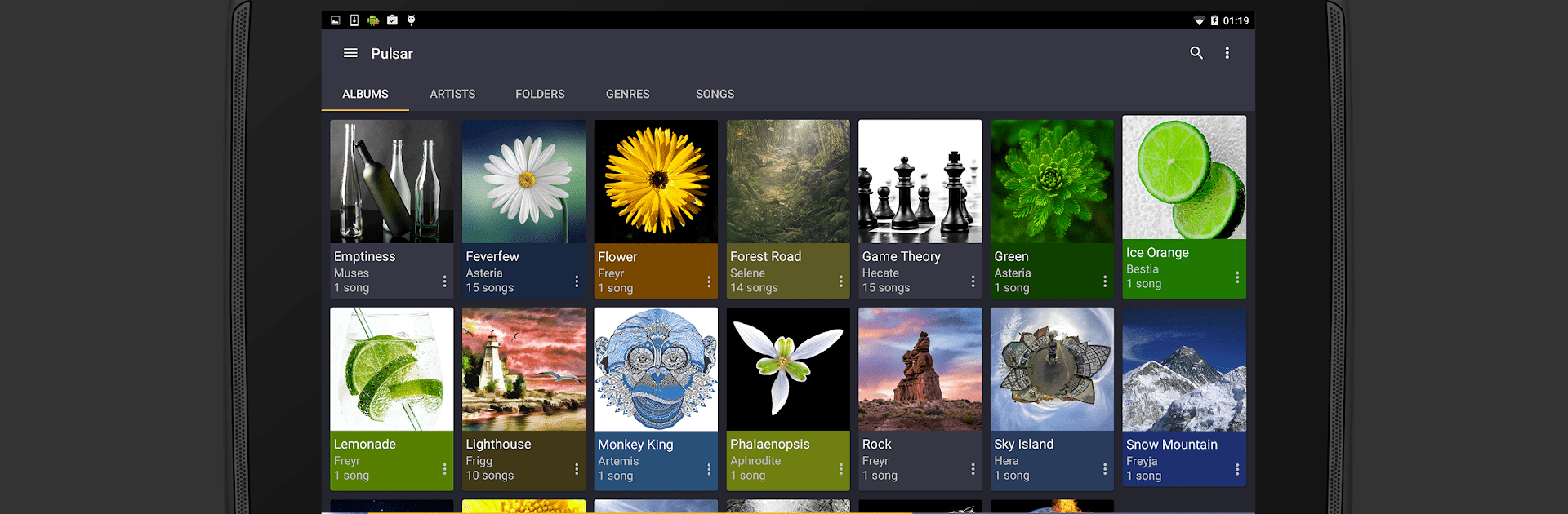Tap the Android debug icon in status bar

coord(373,20)
